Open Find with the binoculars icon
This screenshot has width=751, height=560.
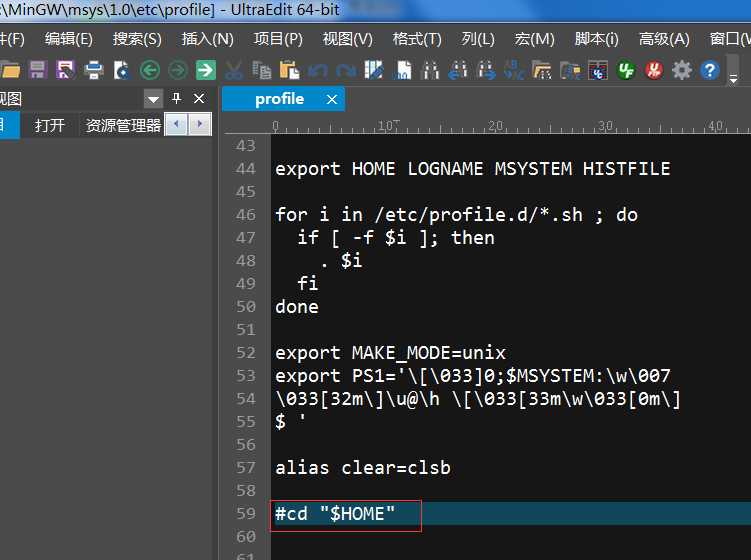(430, 70)
